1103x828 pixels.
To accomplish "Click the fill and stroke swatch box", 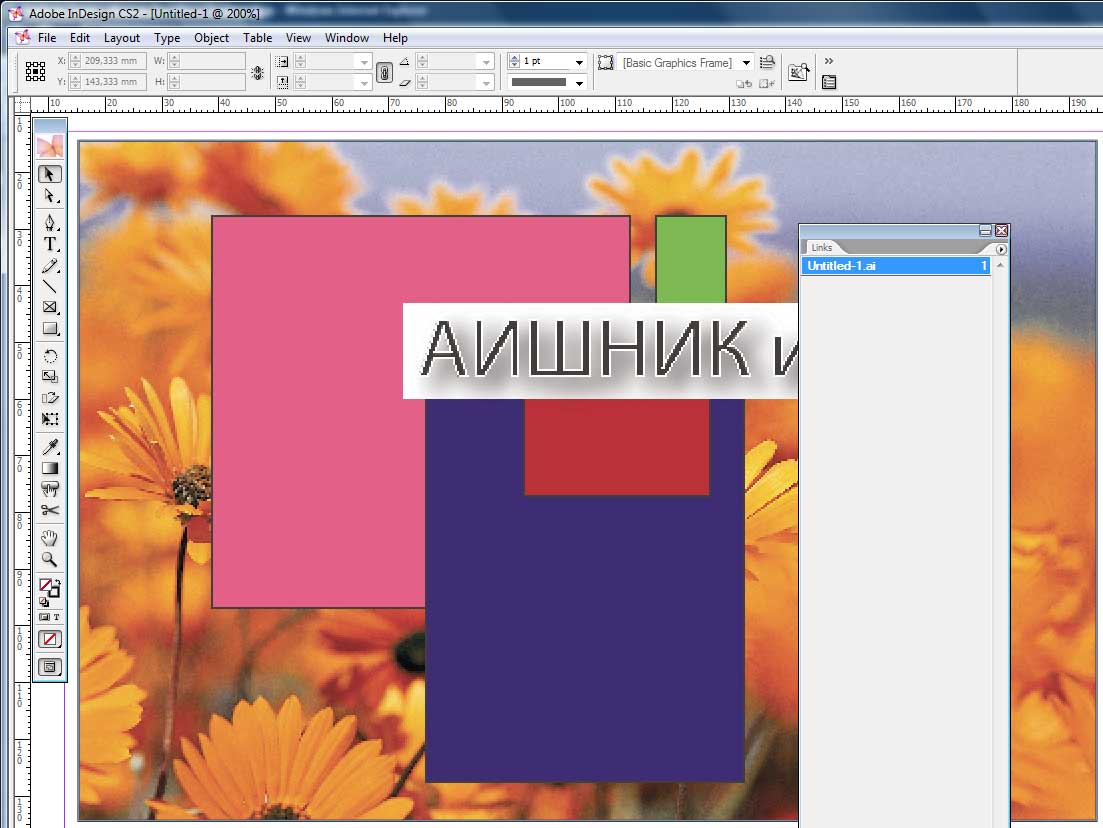I will point(49,587).
